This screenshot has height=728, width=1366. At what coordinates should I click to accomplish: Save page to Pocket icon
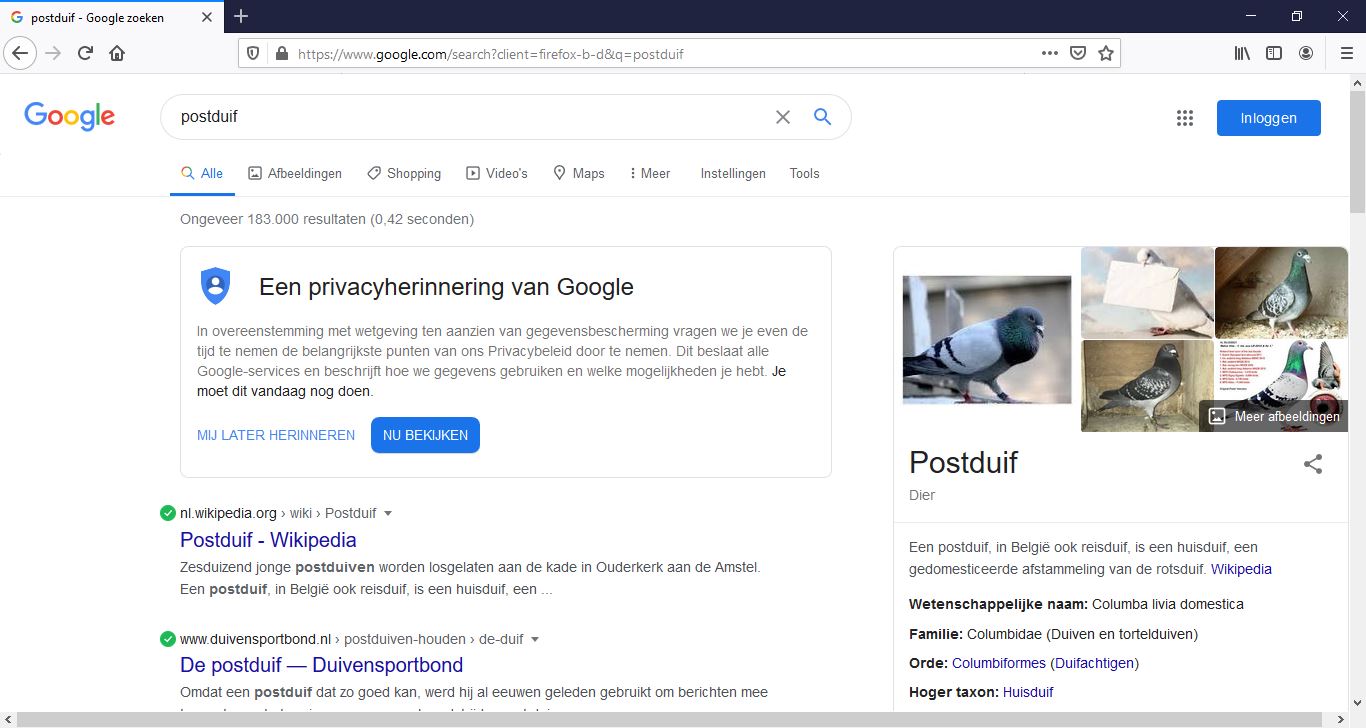(1078, 54)
